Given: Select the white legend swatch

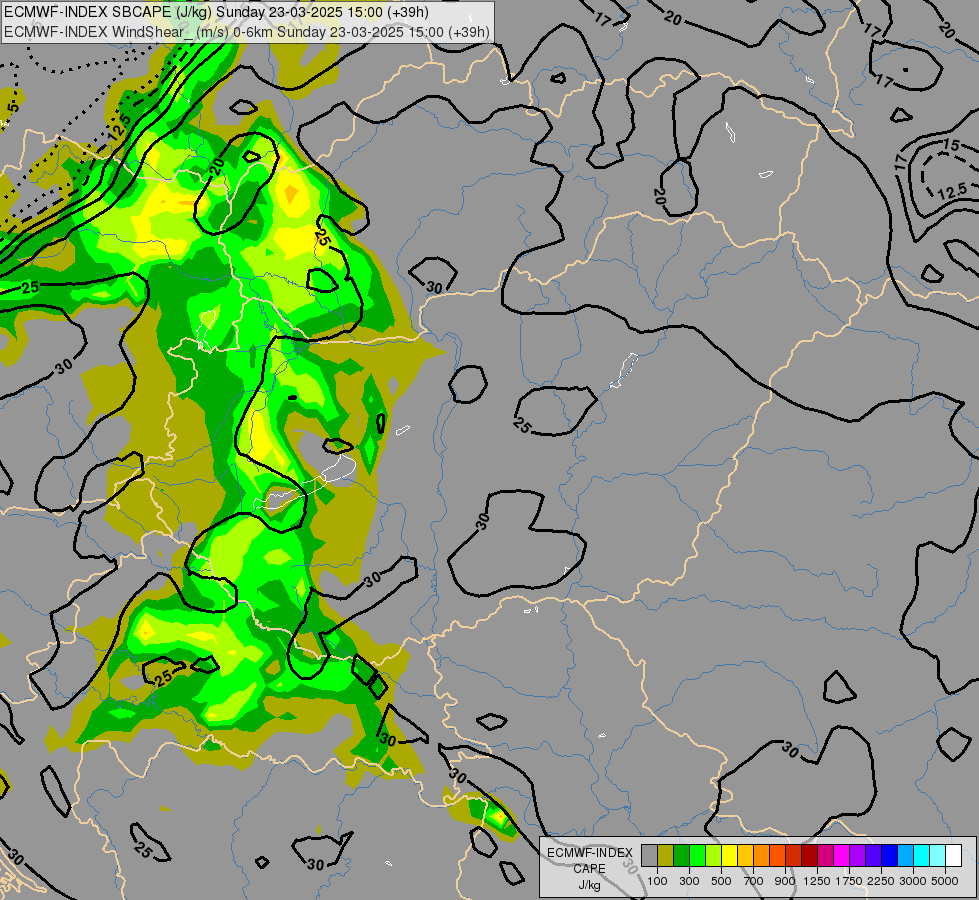Looking at the screenshot, I should [953, 855].
